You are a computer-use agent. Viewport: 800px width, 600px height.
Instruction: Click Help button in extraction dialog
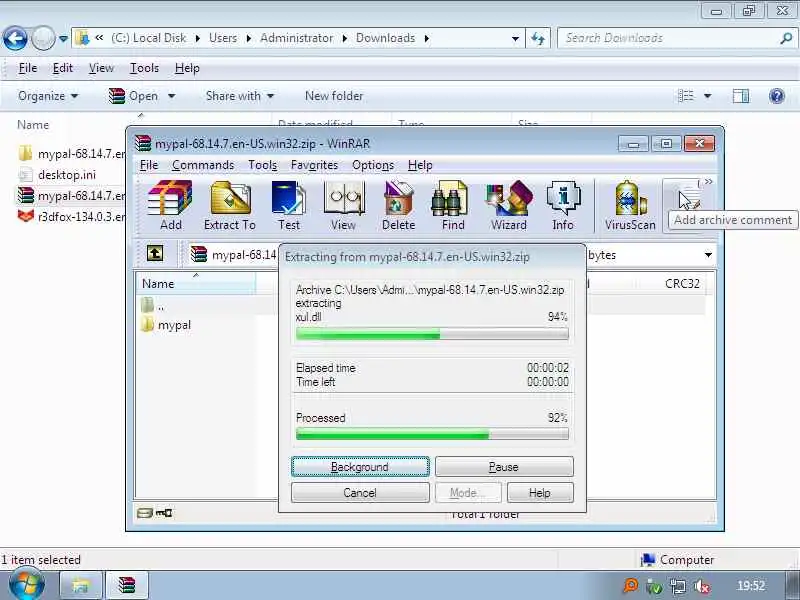click(540, 493)
